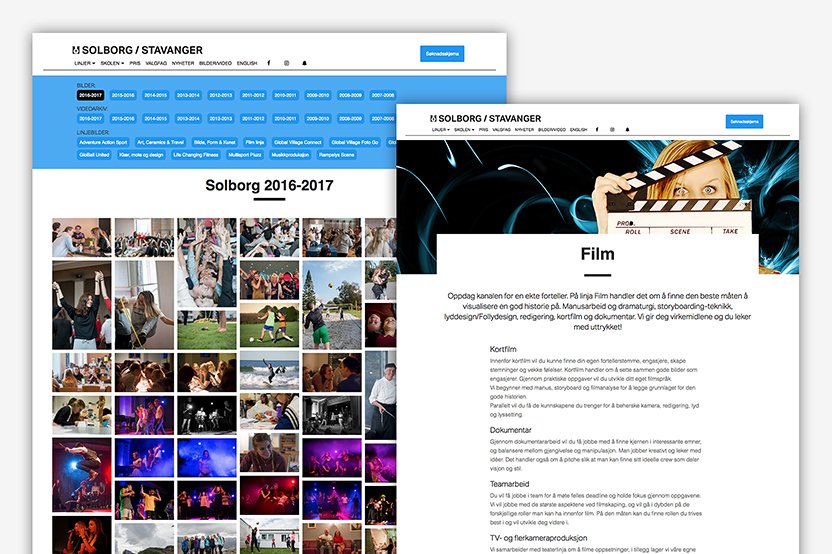Select 2013-2014 in the Videoarkiv row
Image resolution: width=832 pixels, height=554 pixels.
188,118
